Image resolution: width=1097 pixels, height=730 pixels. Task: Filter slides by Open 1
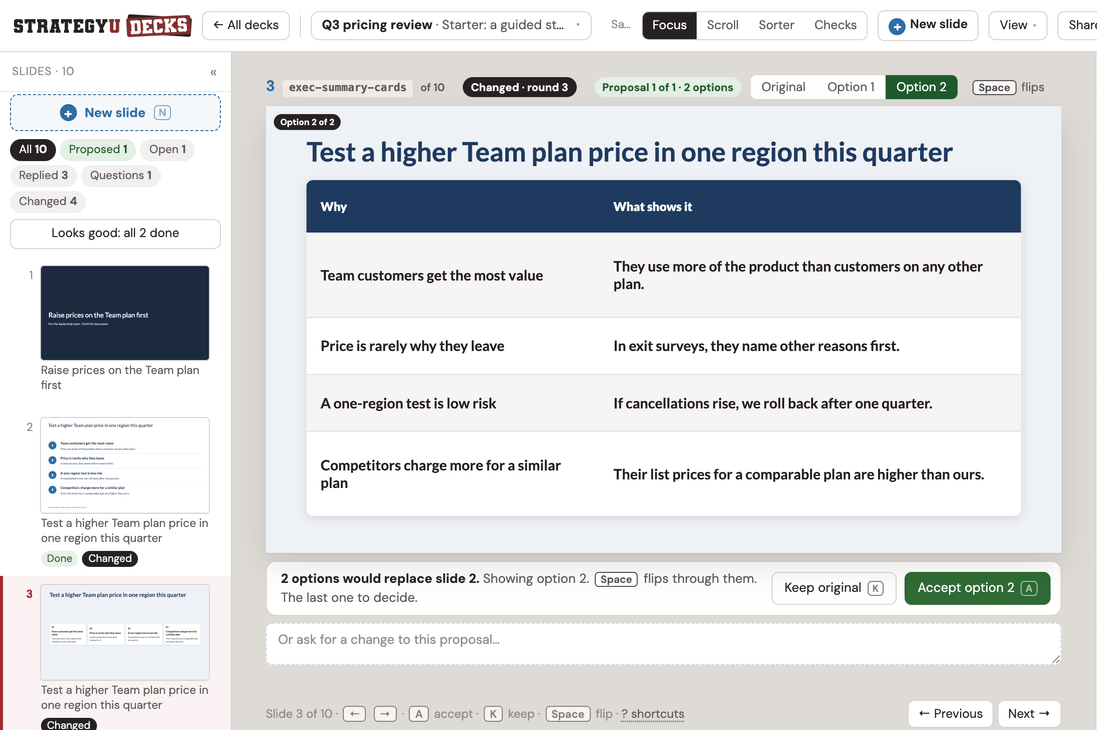click(x=167, y=149)
